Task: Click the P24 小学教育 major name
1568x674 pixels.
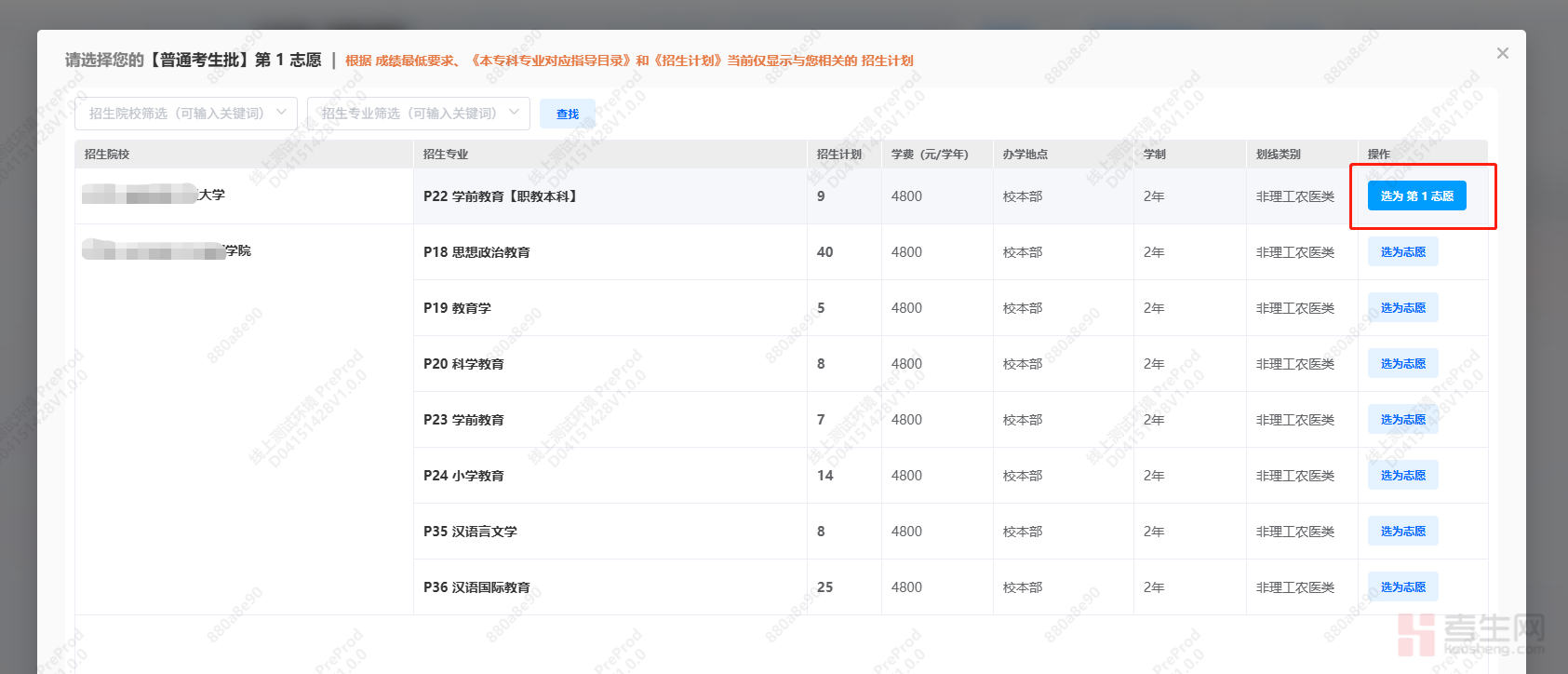Action: point(463,476)
